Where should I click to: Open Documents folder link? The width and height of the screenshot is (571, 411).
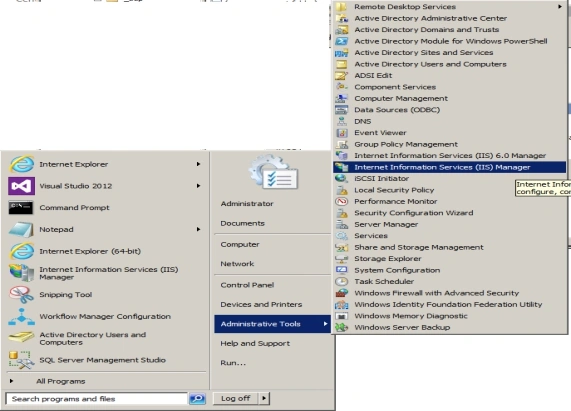242,223
